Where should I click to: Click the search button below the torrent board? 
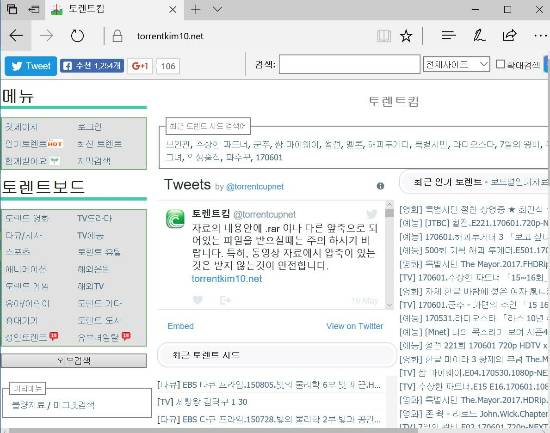click(x=74, y=360)
